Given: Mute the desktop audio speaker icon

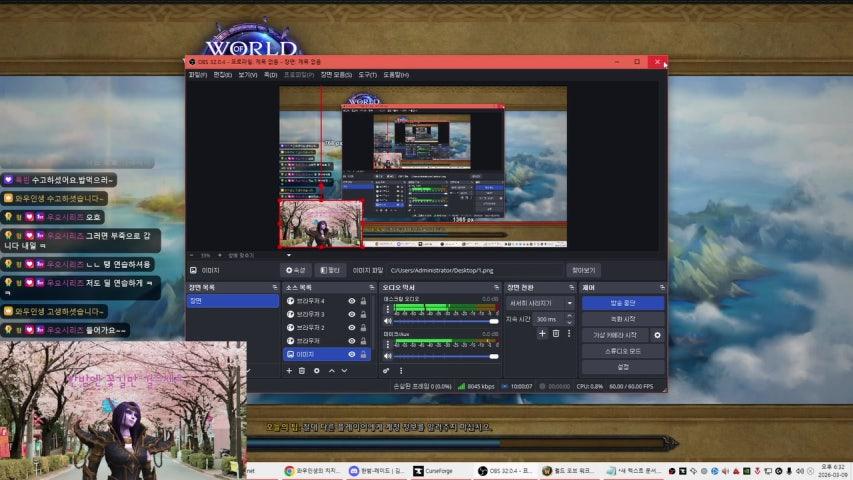Looking at the screenshot, I should point(388,321).
